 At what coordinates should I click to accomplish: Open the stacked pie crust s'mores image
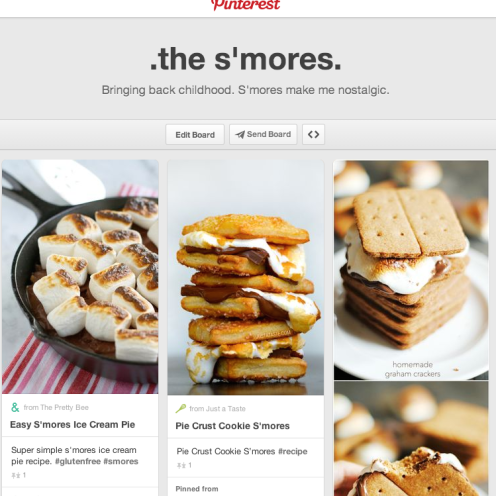(246, 277)
